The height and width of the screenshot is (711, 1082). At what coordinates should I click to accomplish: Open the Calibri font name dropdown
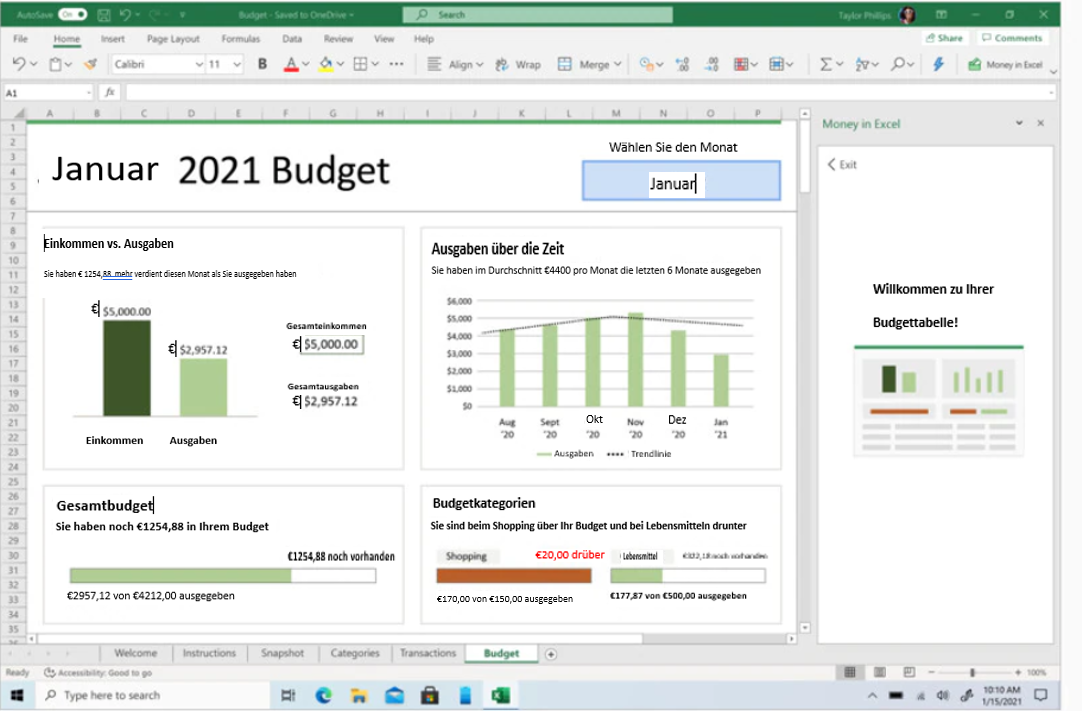197,64
